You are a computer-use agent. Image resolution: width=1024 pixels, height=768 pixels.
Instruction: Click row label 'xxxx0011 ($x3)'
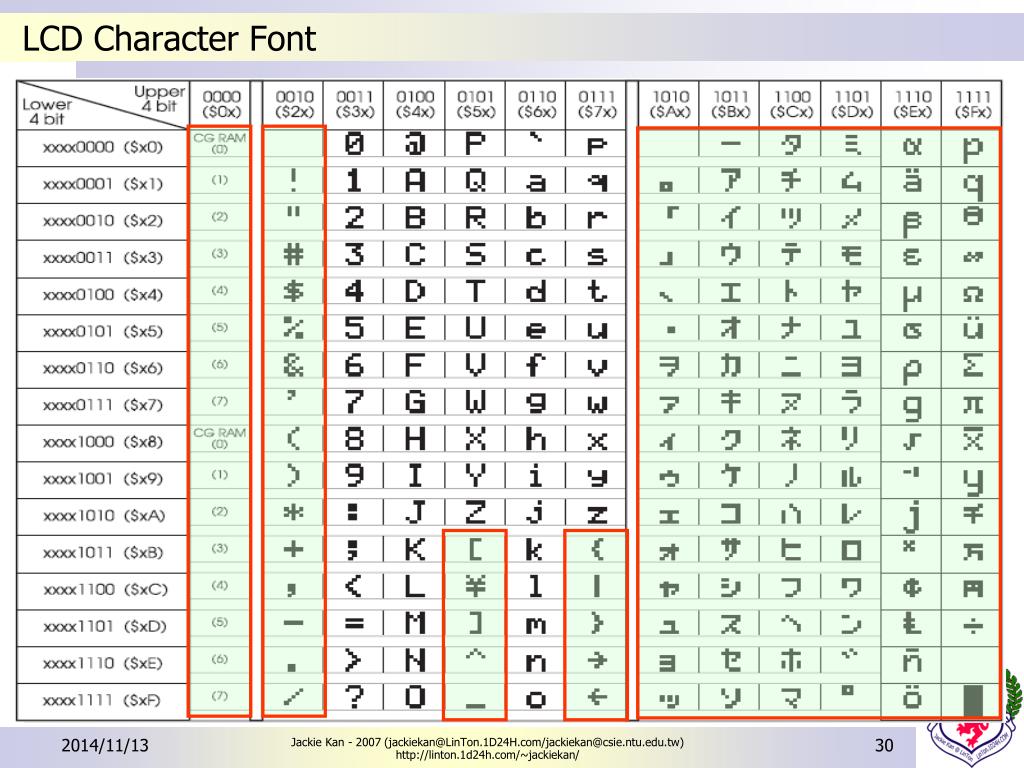103,258
